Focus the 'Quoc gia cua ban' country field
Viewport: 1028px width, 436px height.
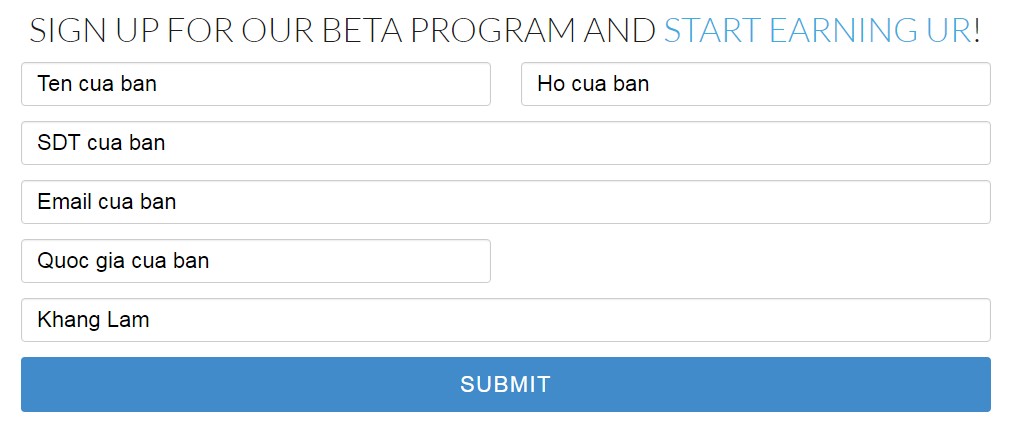click(255, 261)
